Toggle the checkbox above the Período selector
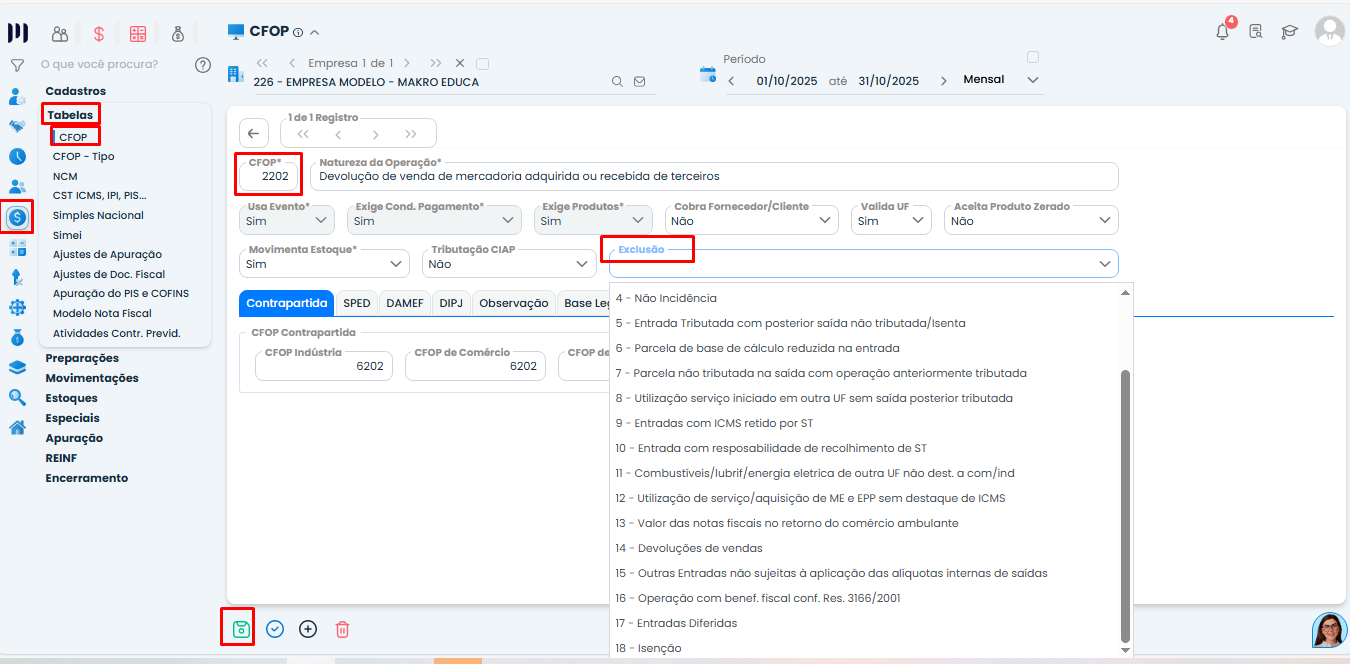Screen dimensions: 1350x664 click(1033, 57)
